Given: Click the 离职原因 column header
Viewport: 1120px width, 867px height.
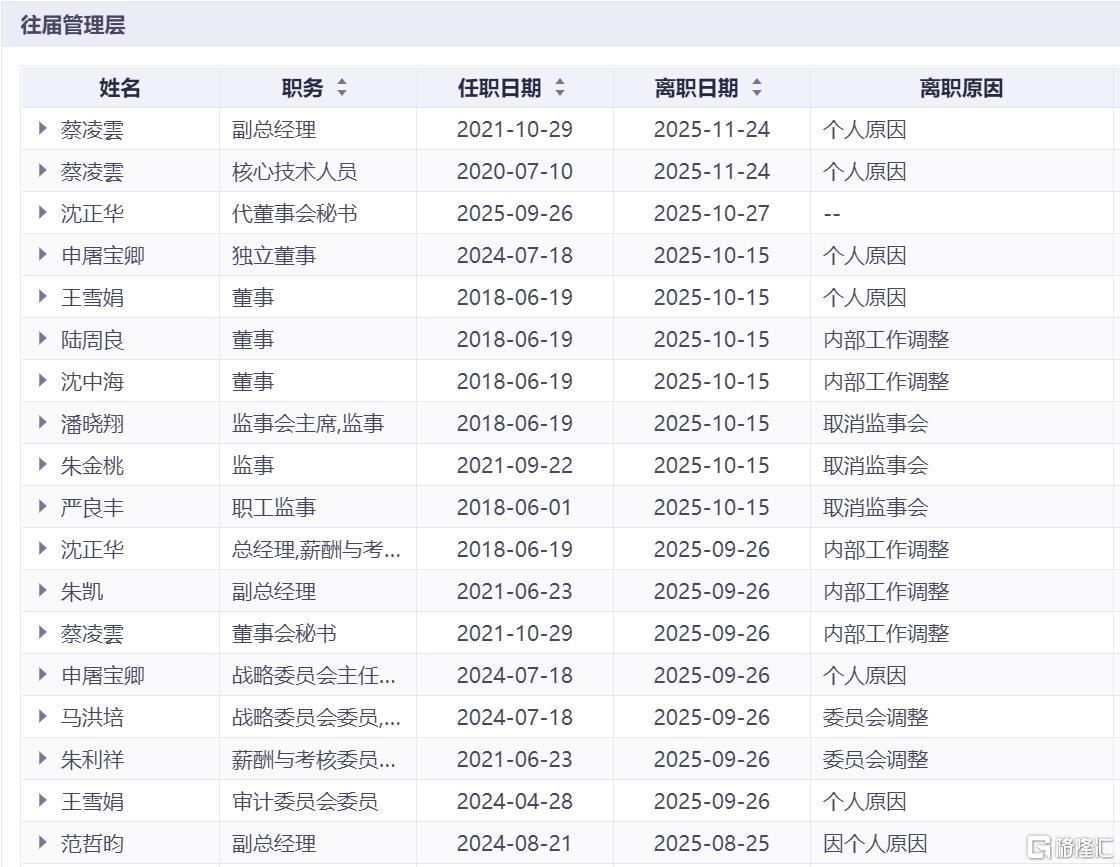Looking at the screenshot, I should coord(961,88).
